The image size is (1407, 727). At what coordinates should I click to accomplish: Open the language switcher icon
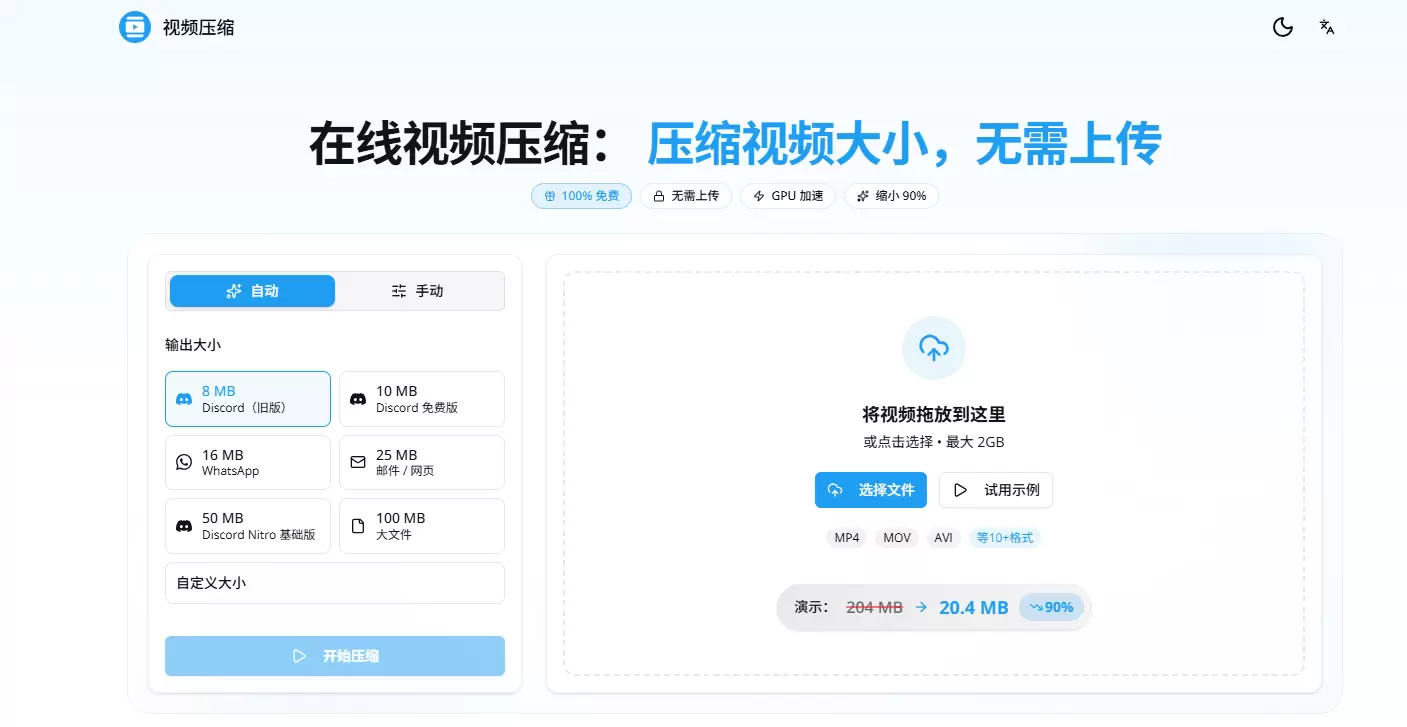coord(1327,27)
